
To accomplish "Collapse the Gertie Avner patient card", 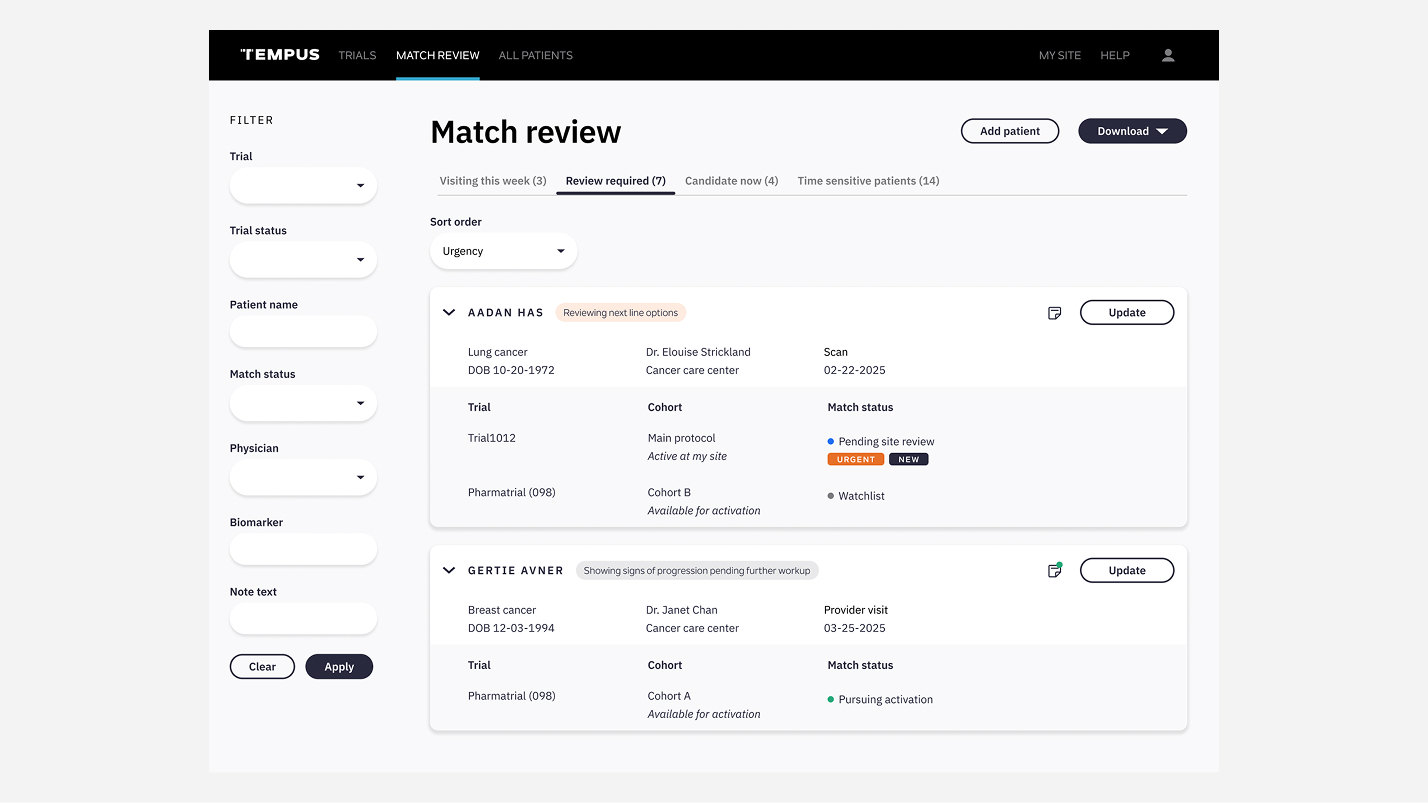I will click(x=449, y=571).
